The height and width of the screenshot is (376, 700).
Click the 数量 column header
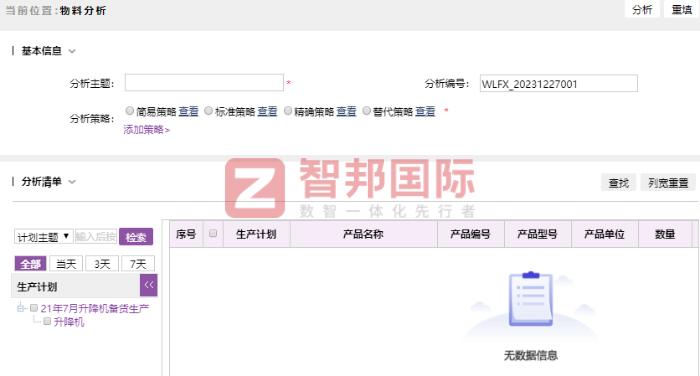pyautogui.click(x=665, y=234)
